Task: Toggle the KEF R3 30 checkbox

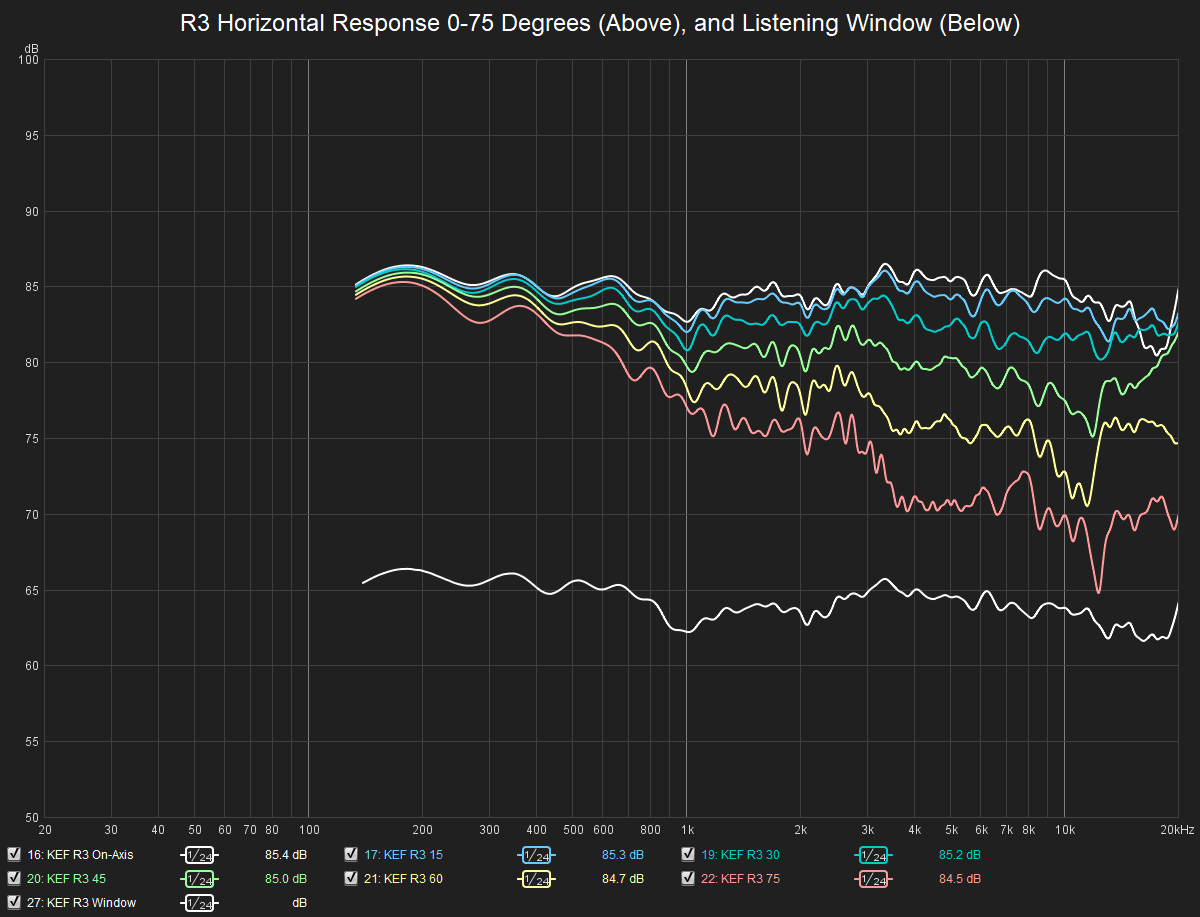Action: tap(688, 854)
